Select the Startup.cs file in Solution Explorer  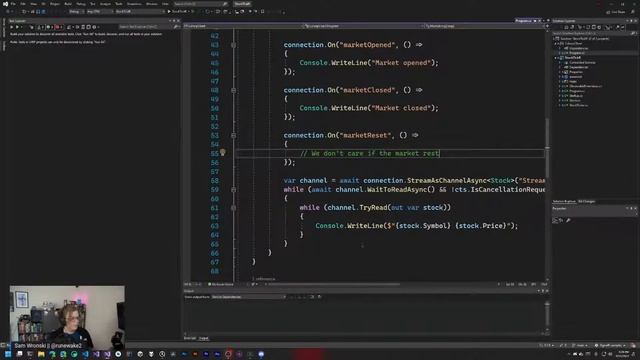[576, 96]
